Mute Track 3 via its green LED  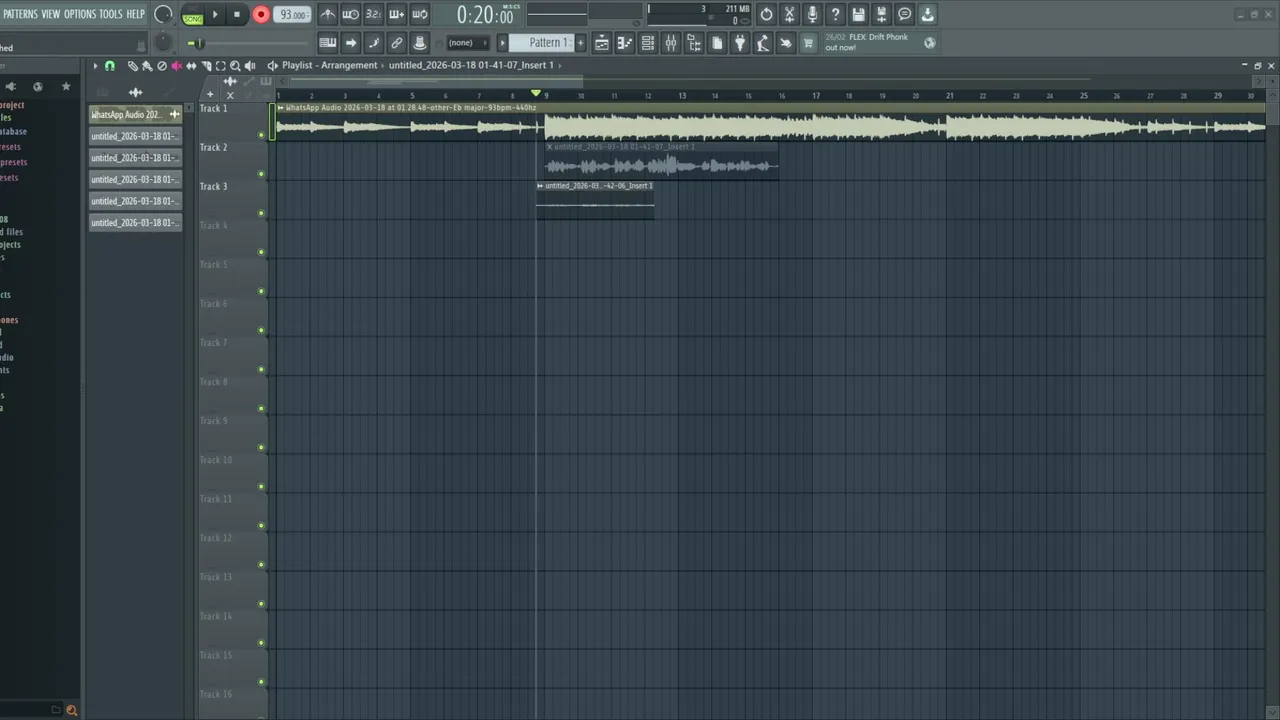[x=262, y=213]
